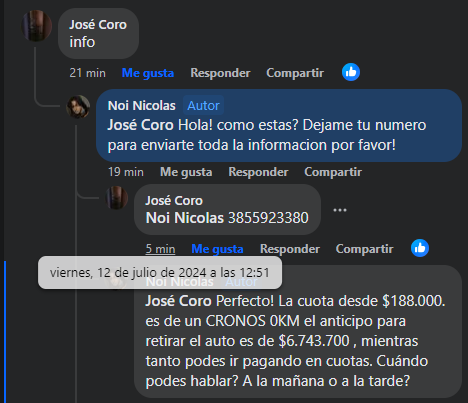Open José Coro's avatar on the phone number comment
Image resolution: width=468 pixels, height=403 pixels.
[117, 198]
